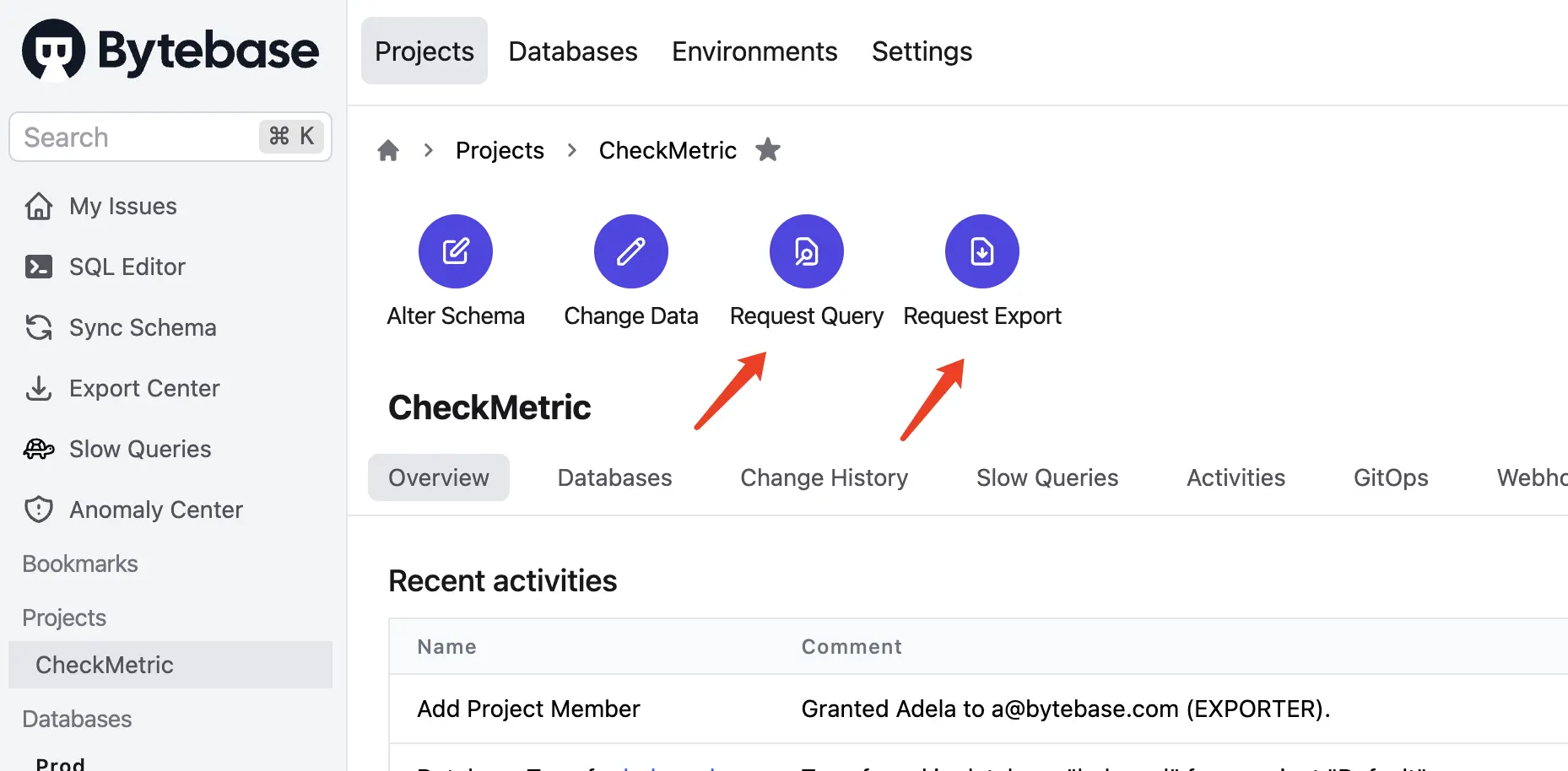Screen dimensions: 1568x771
Task: Switch to the Databases top menu
Action: pyautogui.click(x=573, y=51)
